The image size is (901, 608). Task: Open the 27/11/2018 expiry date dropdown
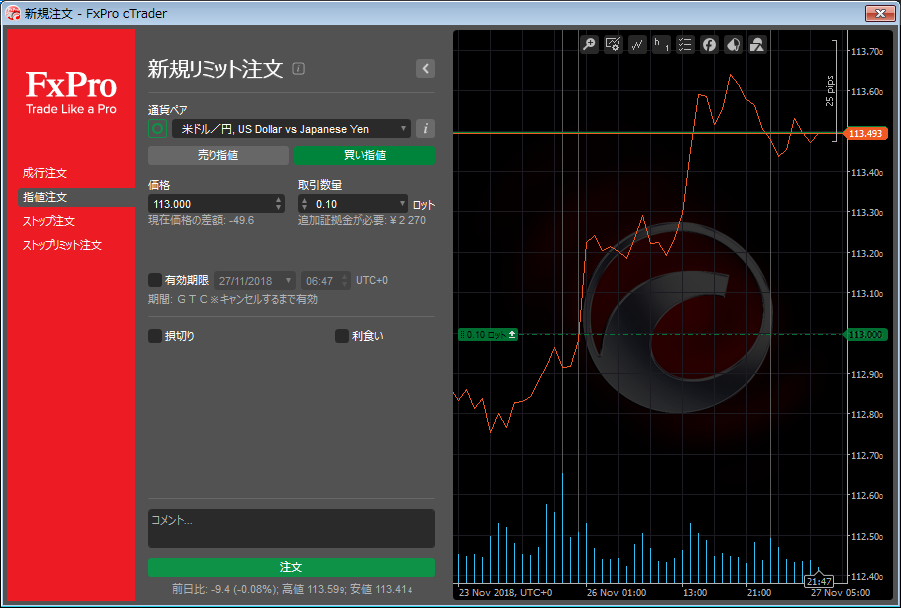[255, 280]
